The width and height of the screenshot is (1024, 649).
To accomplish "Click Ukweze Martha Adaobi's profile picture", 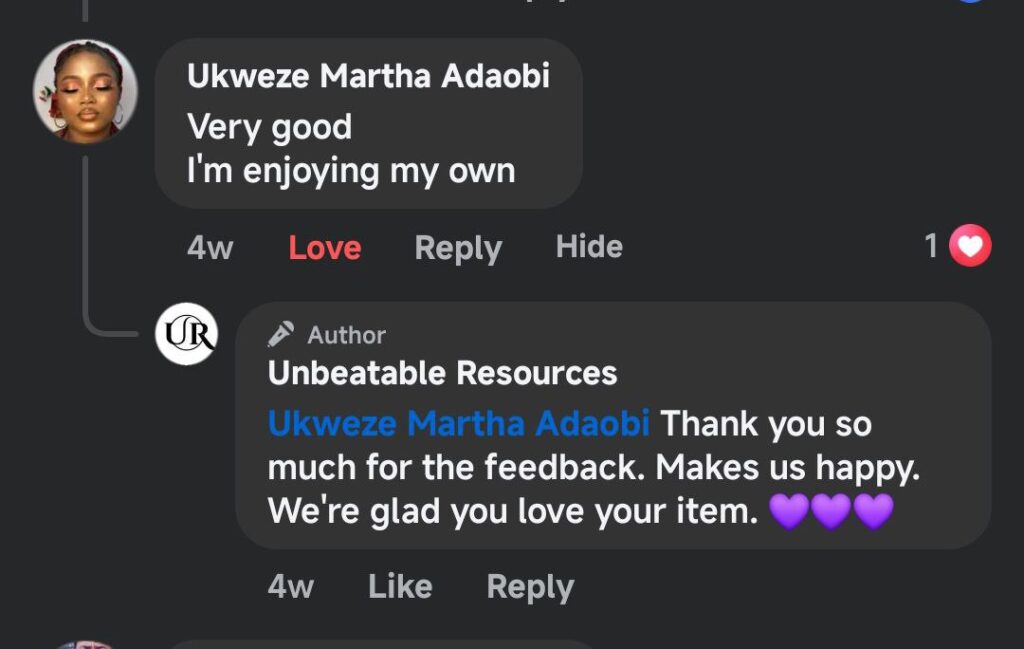I will point(85,91).
